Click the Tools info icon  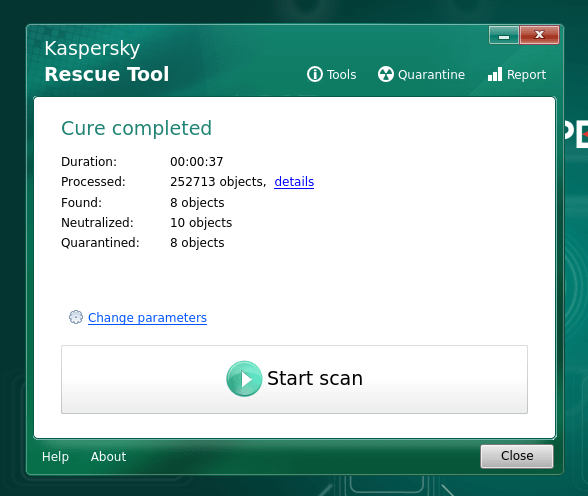coord(315,74)
